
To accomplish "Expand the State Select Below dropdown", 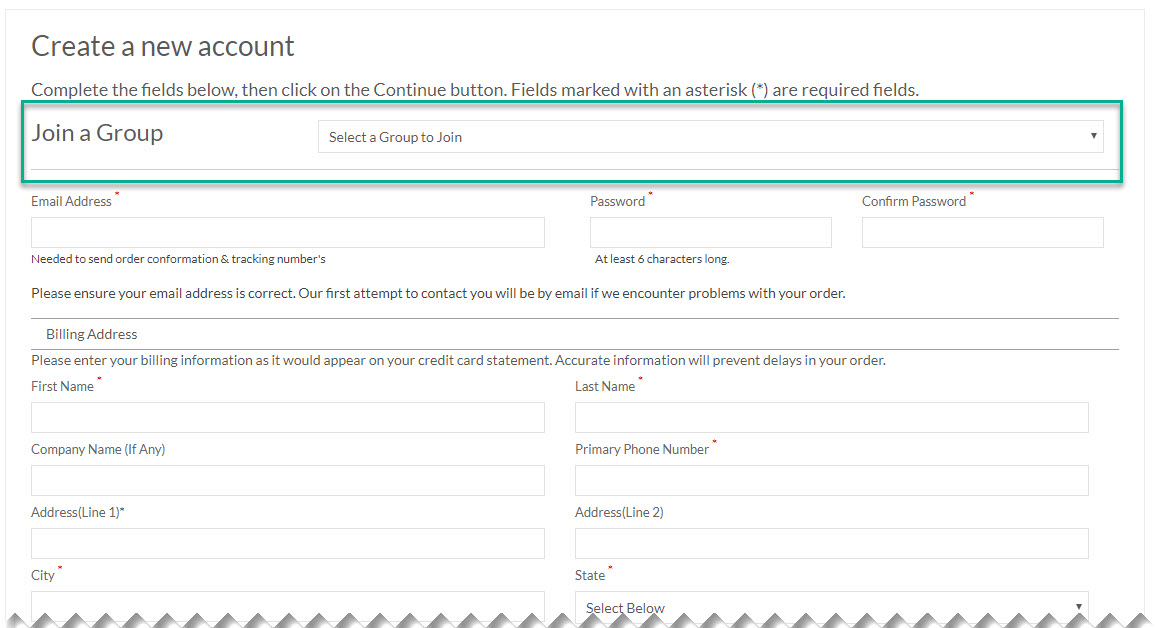I will (x=830, y=607).
